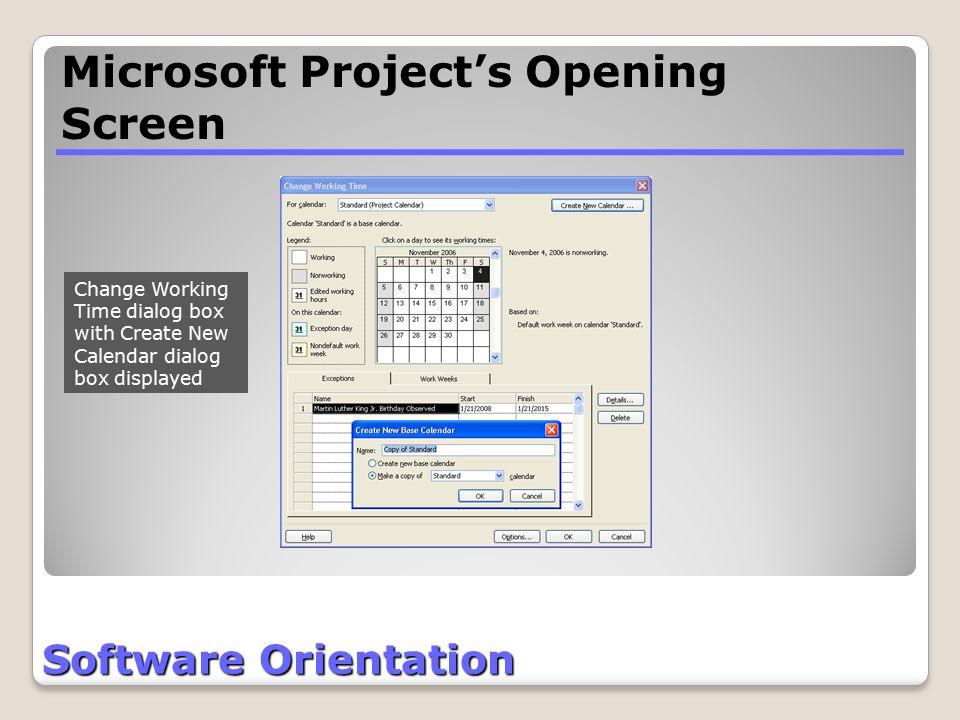
Task: Click the Exception day legend icon
Action: [299, 329]
